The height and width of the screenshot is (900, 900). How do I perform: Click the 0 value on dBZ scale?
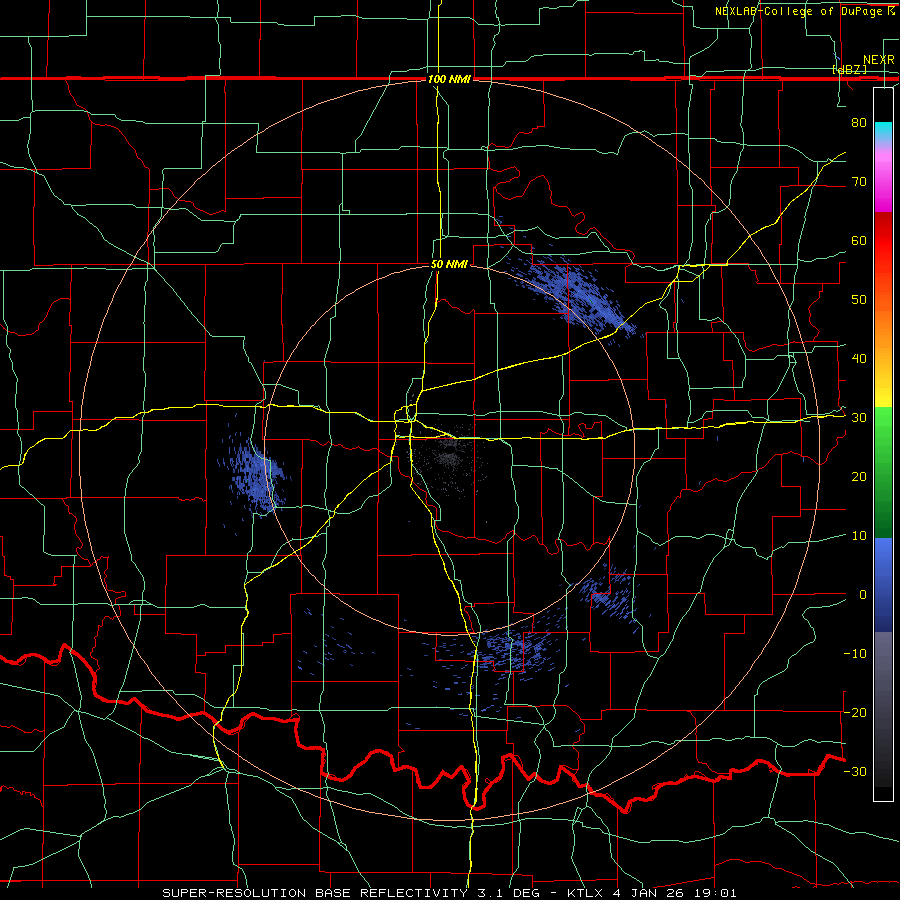point(863,595)
